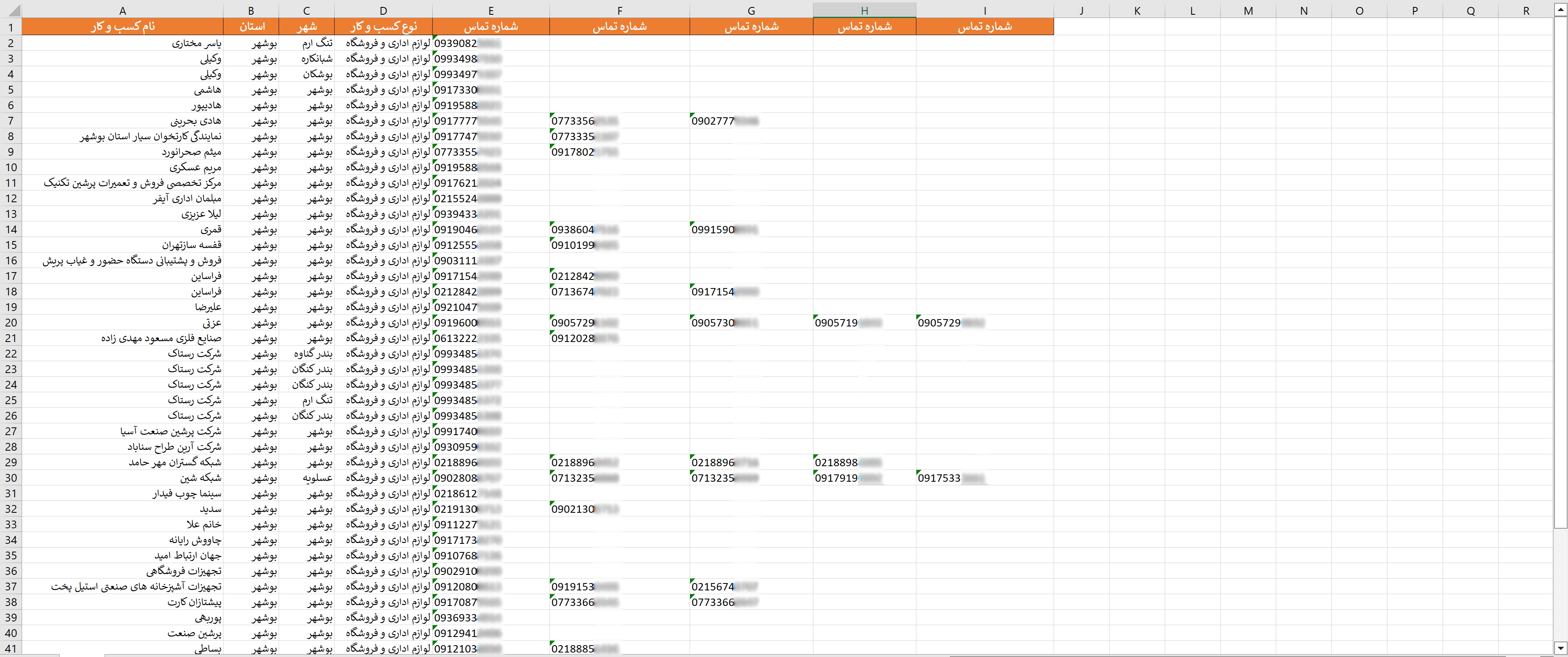The width and height of the screenshot is (1568, 657).
Task: Click city cell 'عسلویه'
Action: click(x=306, y=478)
